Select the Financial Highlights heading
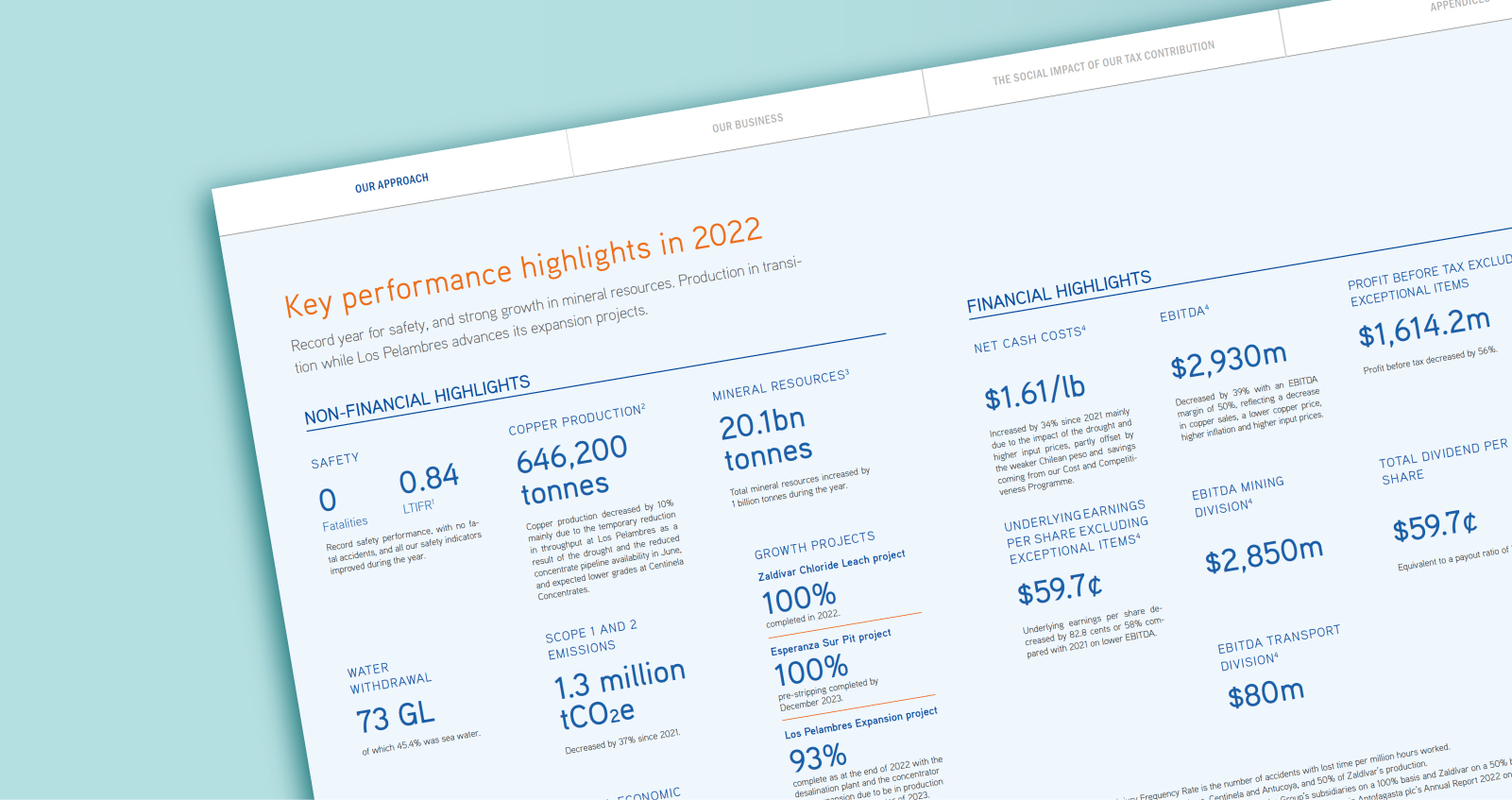This screenshot has height=800, width=1512. pyautogui.click(x=1058, y=291)
